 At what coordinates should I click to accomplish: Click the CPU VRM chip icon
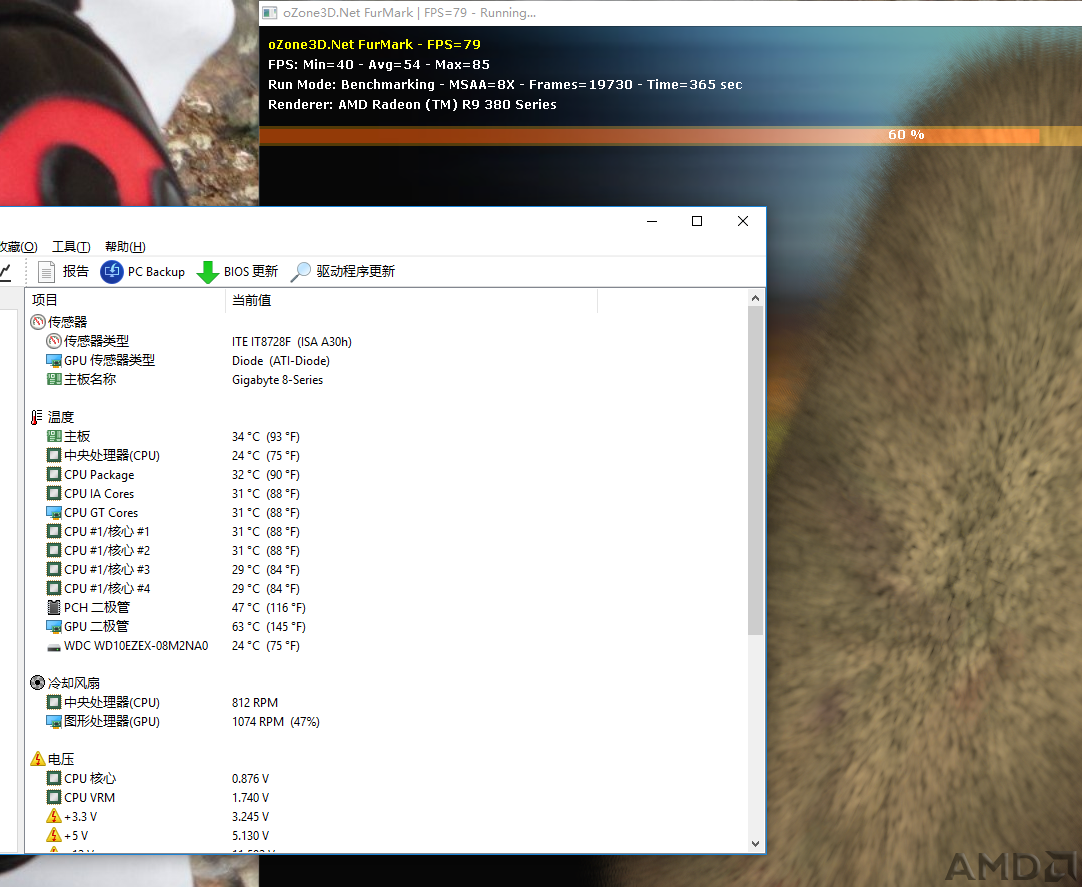click(x=54, y=797)
